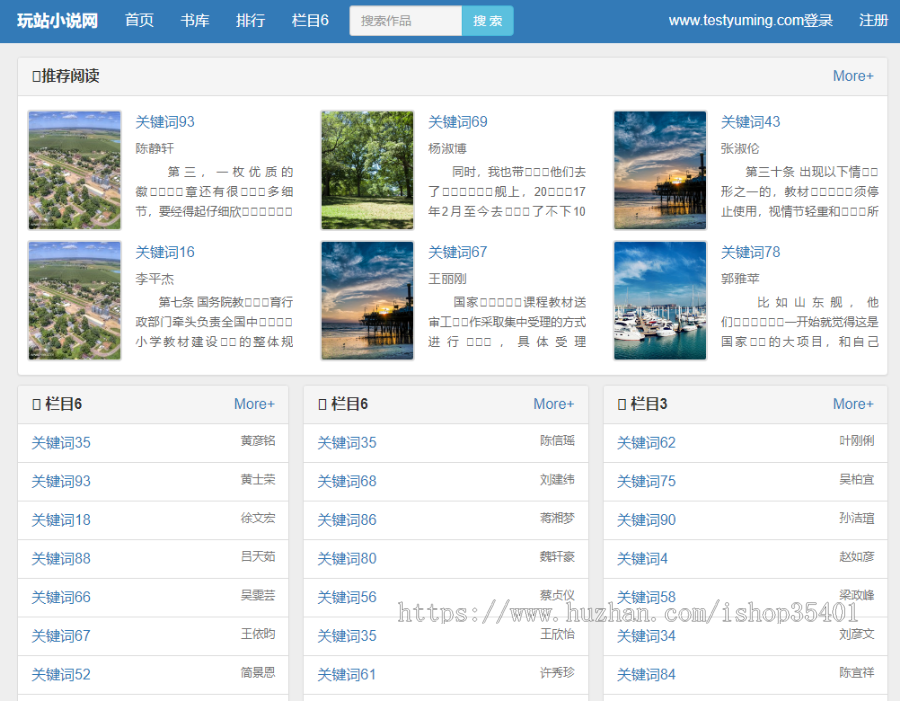Go to the 书库 menu item

(x=195, y=20)
